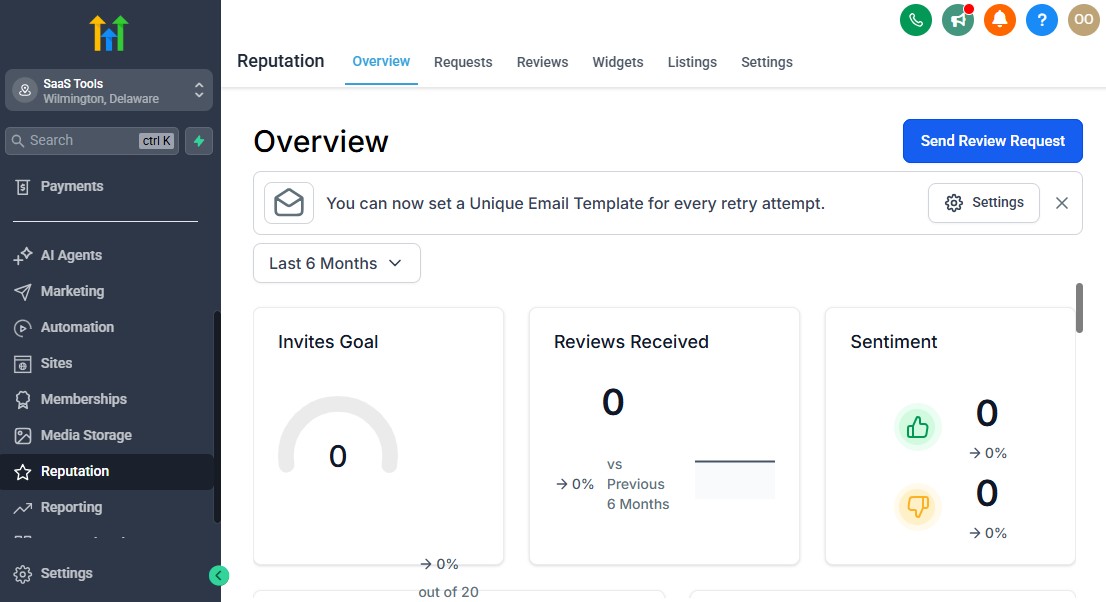The image size is (1106, 602).
Task: Switch to the Reviews tab
Action: point(542,62)
